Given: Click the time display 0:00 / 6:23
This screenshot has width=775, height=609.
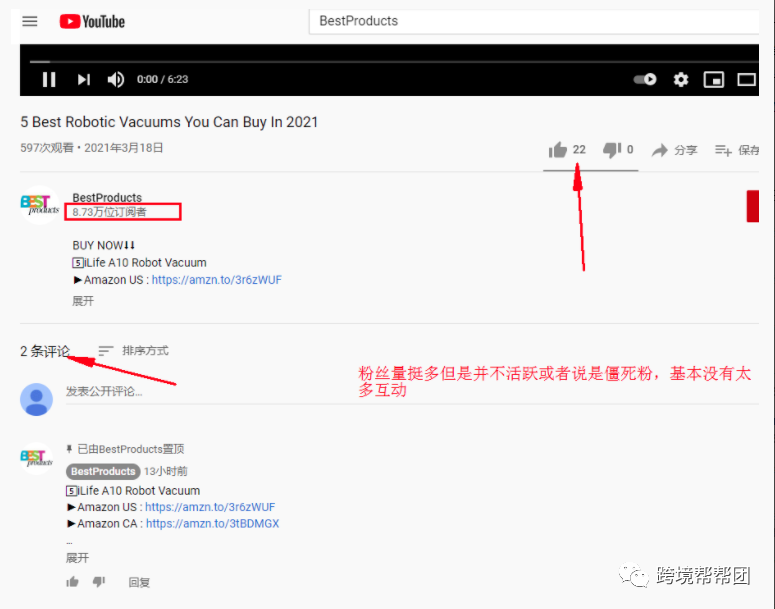Looking at the screenshot, I should [x=163, y=79].
